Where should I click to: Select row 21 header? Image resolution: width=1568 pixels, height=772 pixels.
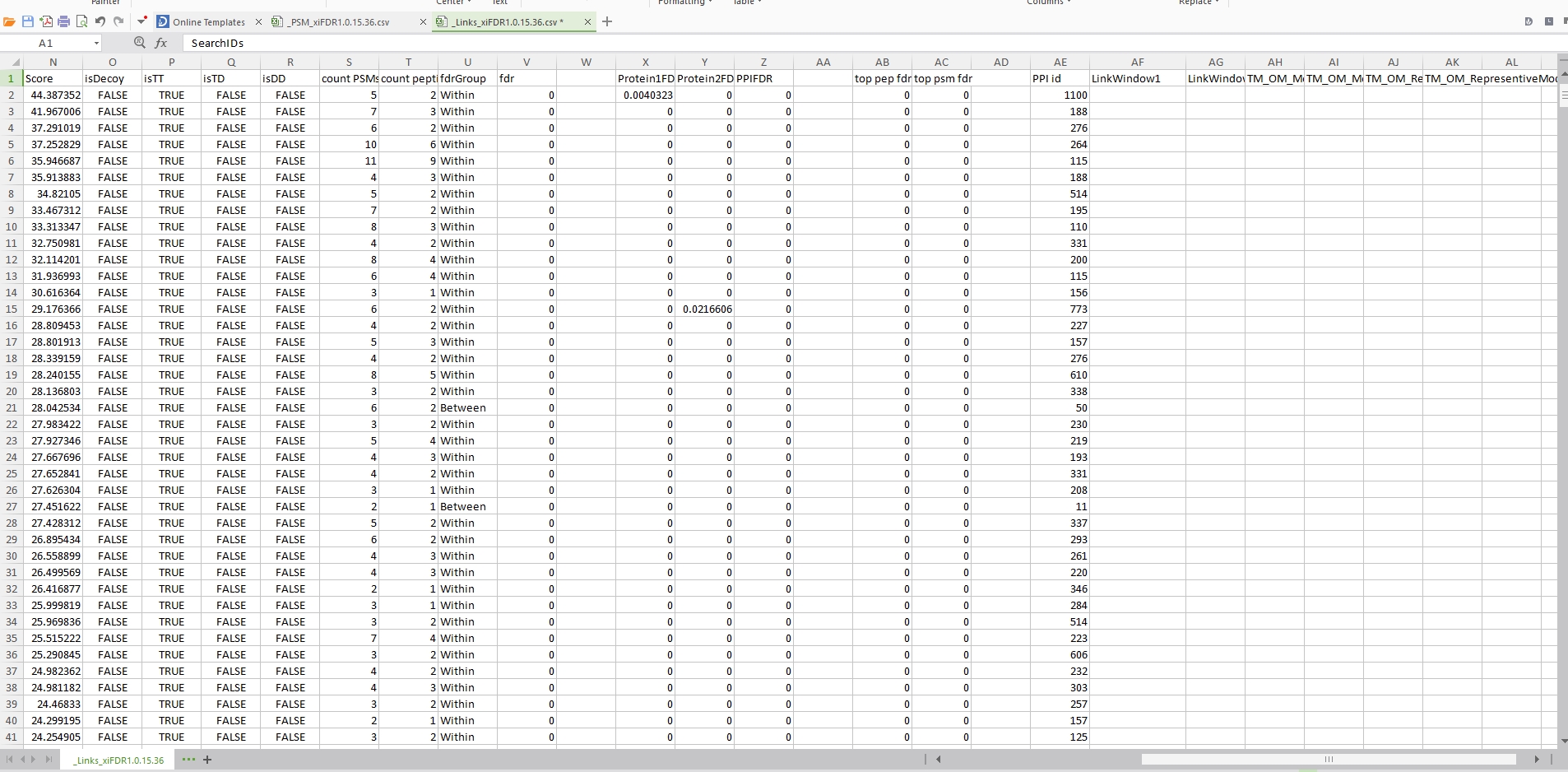point(12,408)
